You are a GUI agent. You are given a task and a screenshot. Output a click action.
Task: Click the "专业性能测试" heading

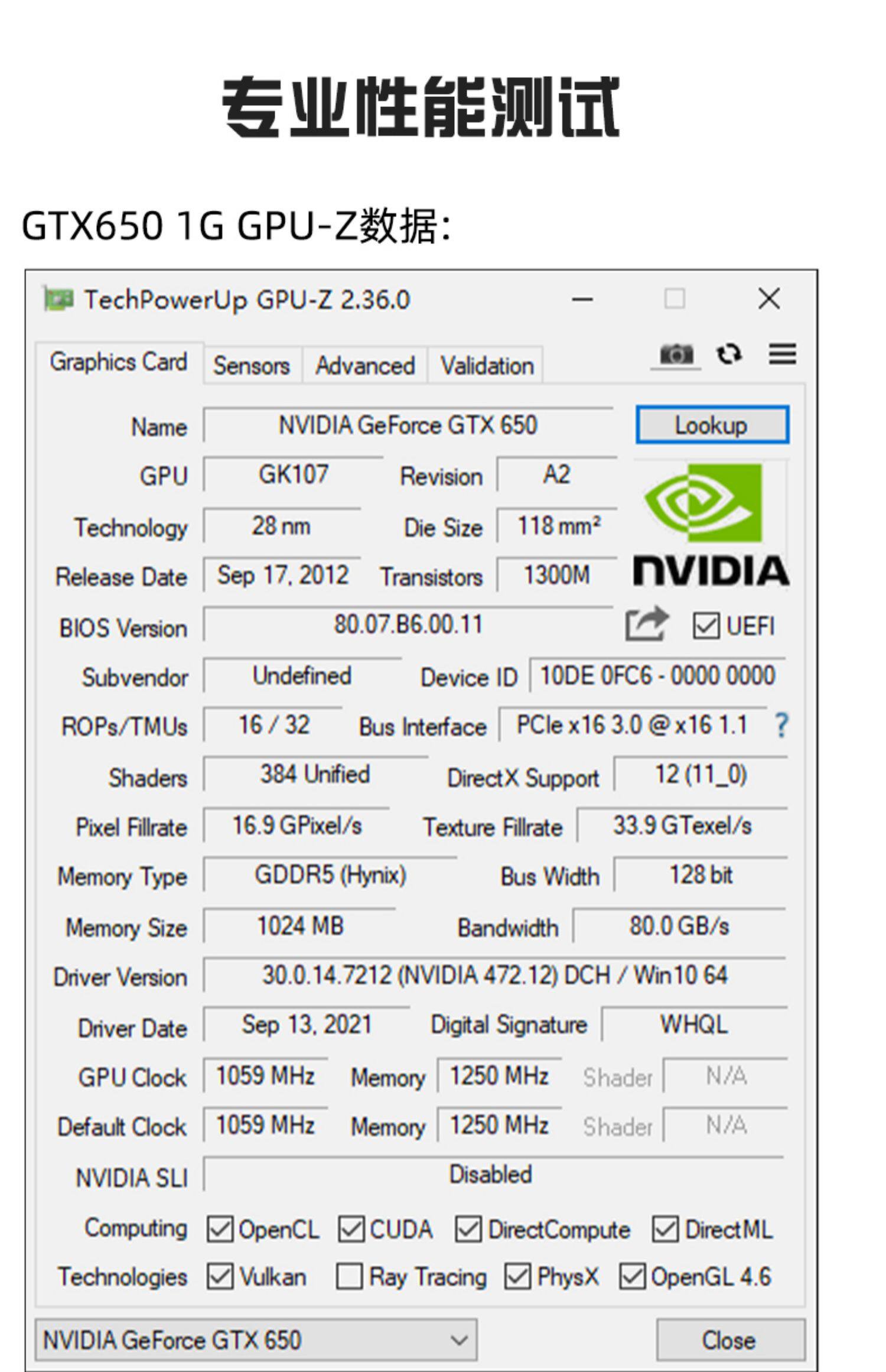point(421,107)
